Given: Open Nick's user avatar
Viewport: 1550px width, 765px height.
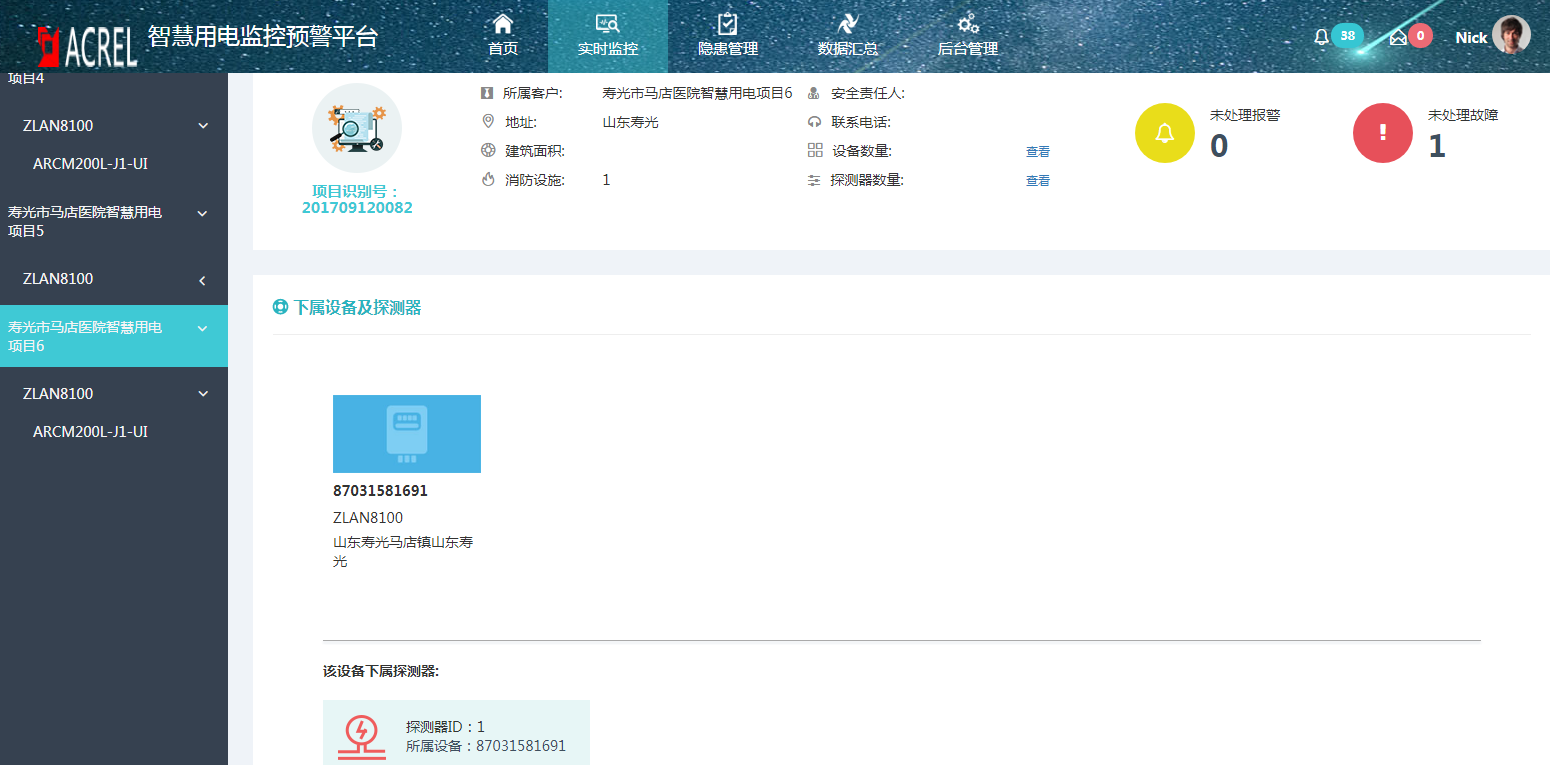Looking at the screenshot, I should coord(1510,36).
